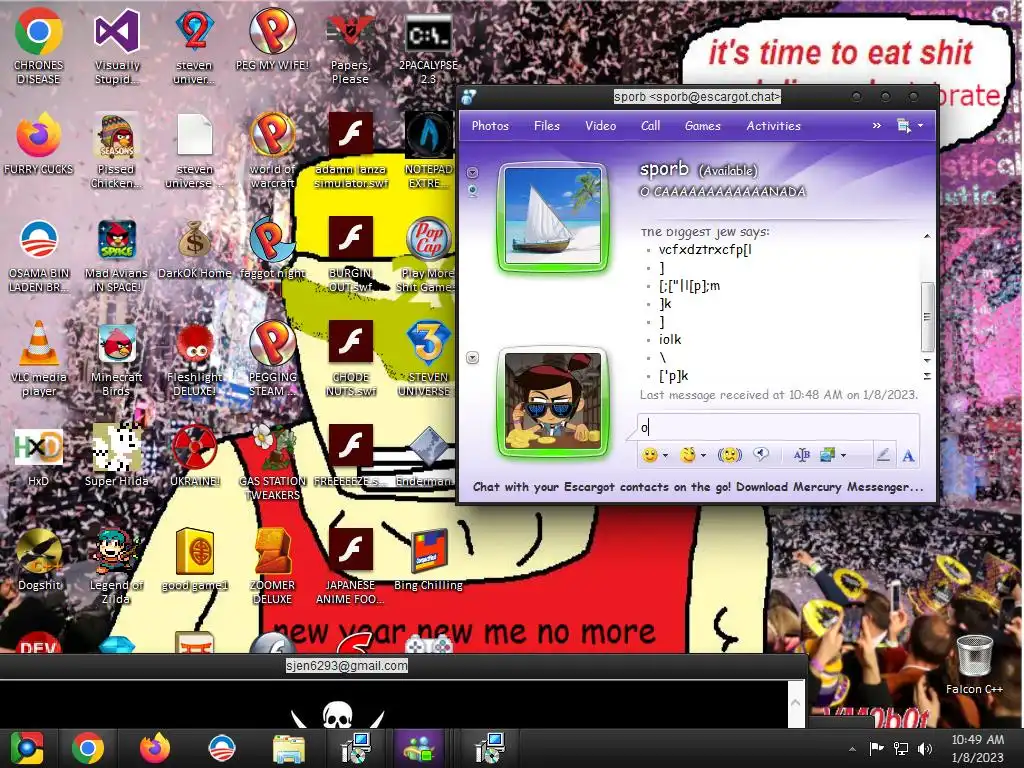Open the Files menu in the chat window

[547, 125]
